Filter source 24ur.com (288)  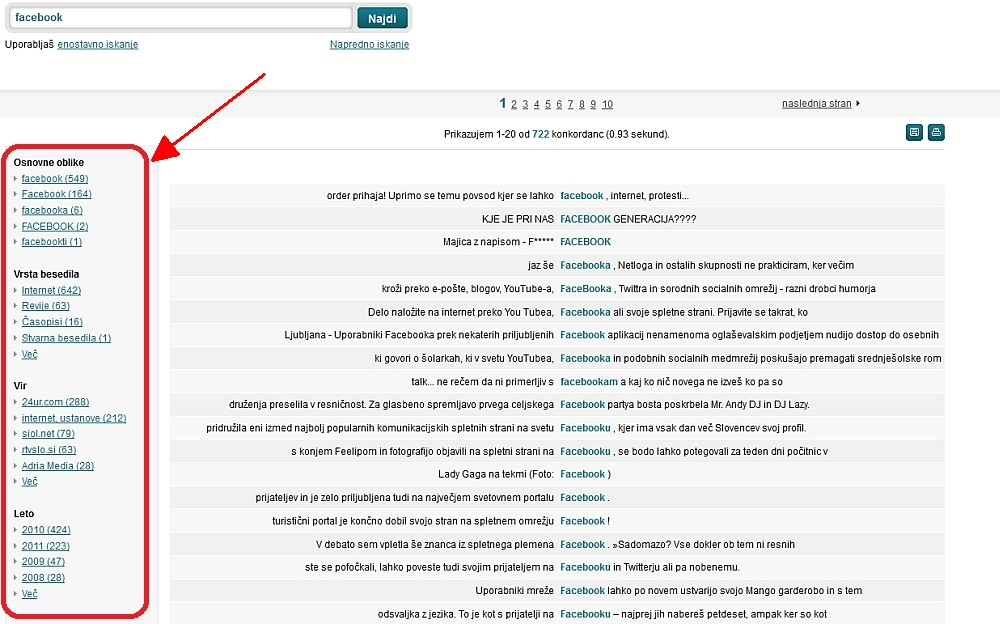(55, 402)
